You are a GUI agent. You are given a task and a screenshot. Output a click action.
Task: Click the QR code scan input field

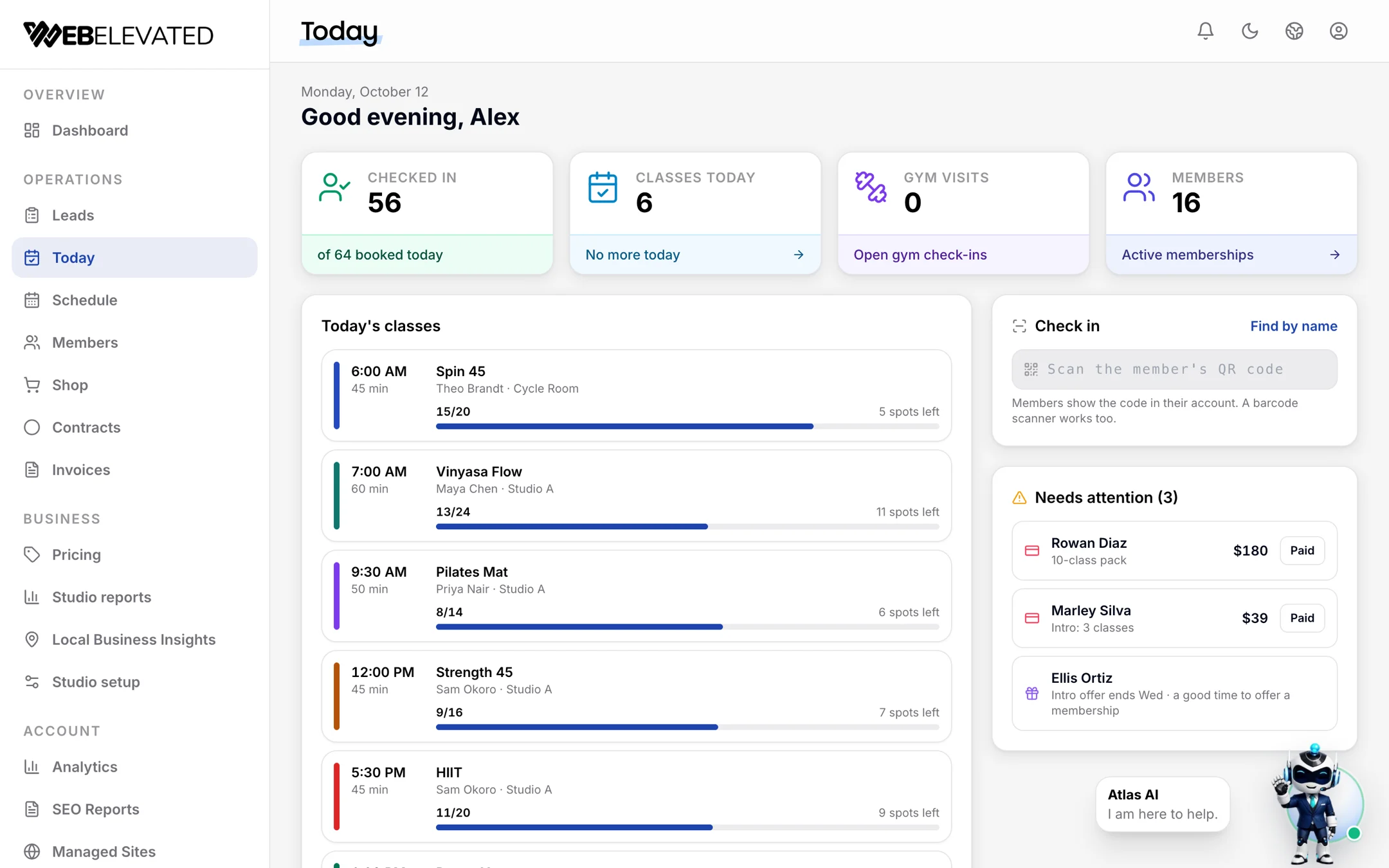pos(1174,369)
